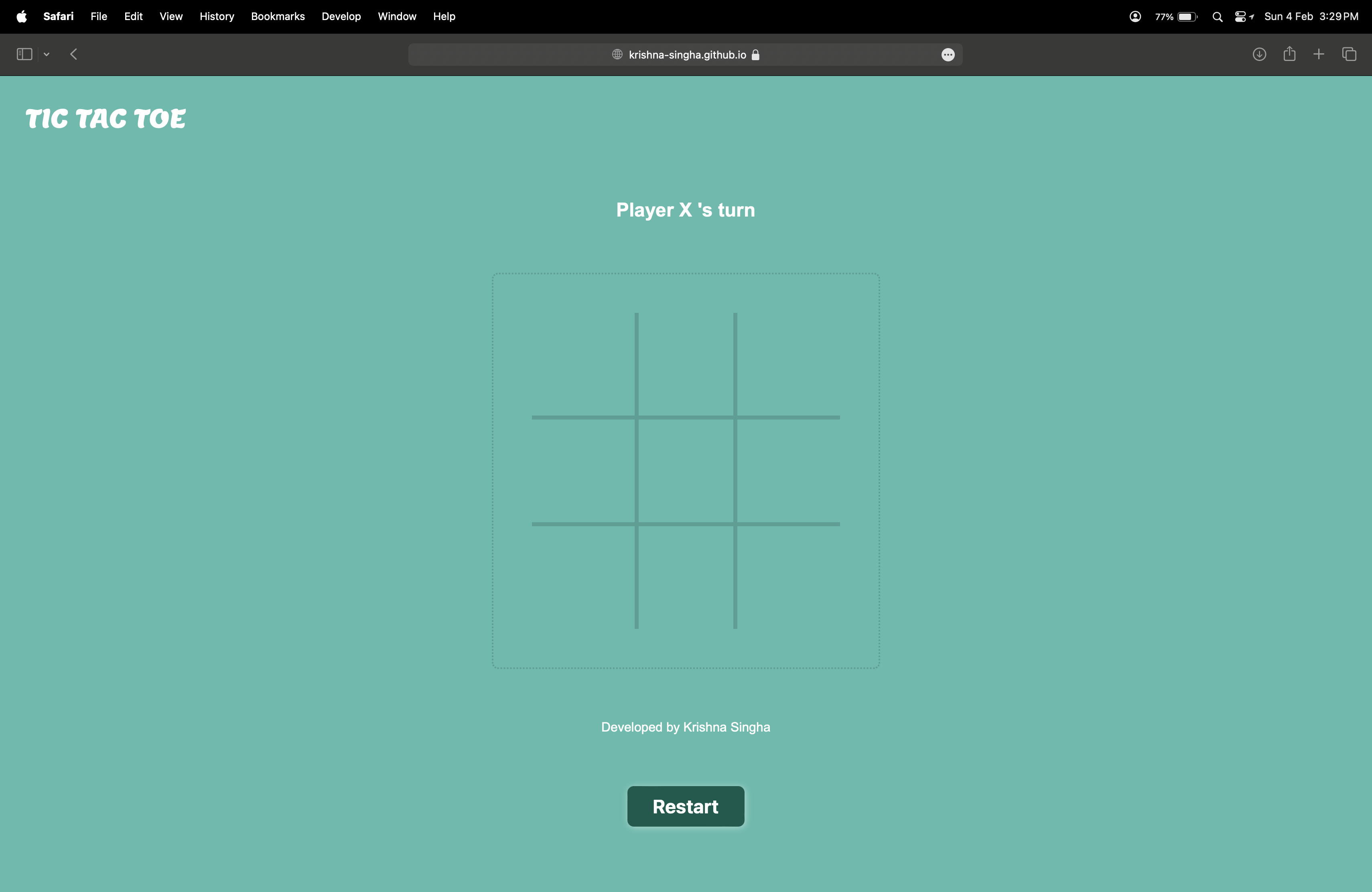Expand the sidebar tab group dropdown arrow
Image resolution: width=1372 pixels, height=892 pixels.
(47, 54)
